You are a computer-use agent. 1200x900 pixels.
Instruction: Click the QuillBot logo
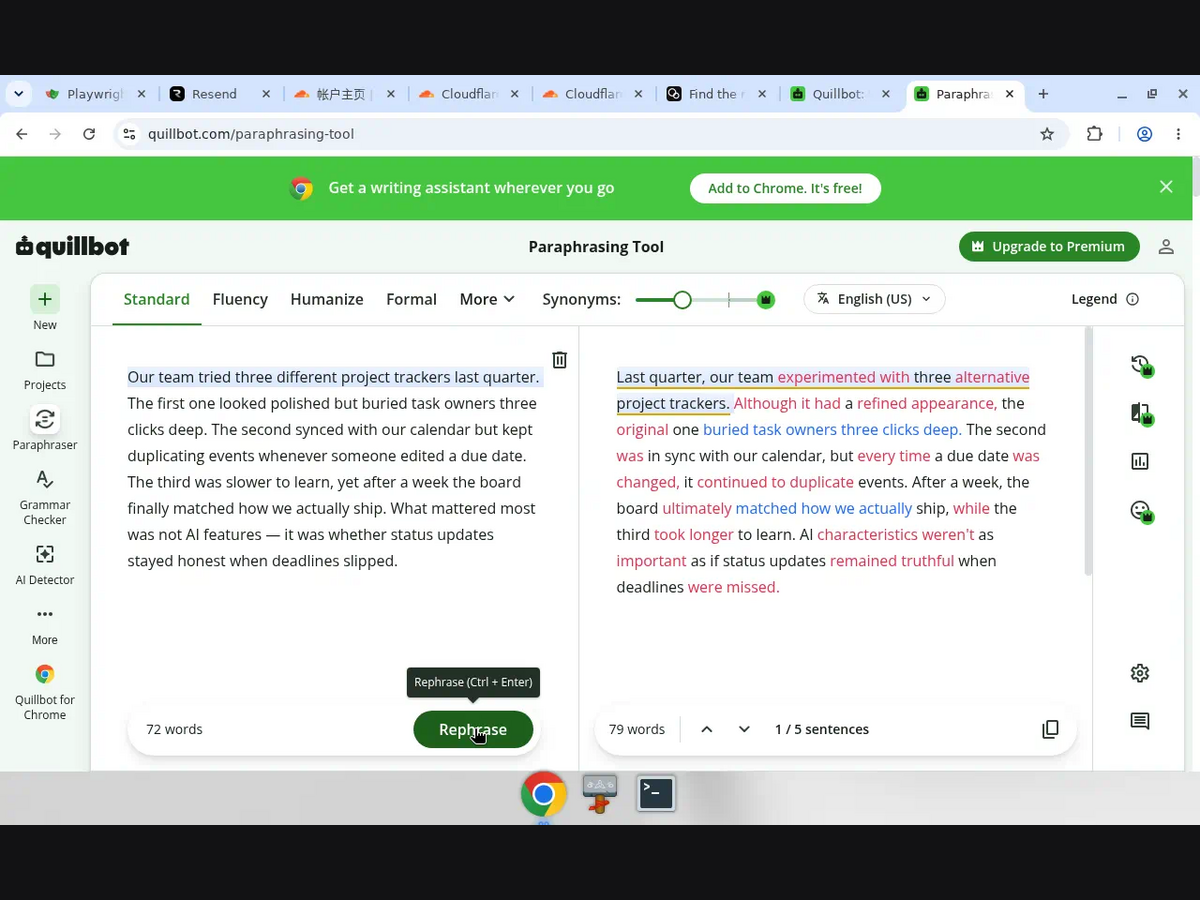72,247
